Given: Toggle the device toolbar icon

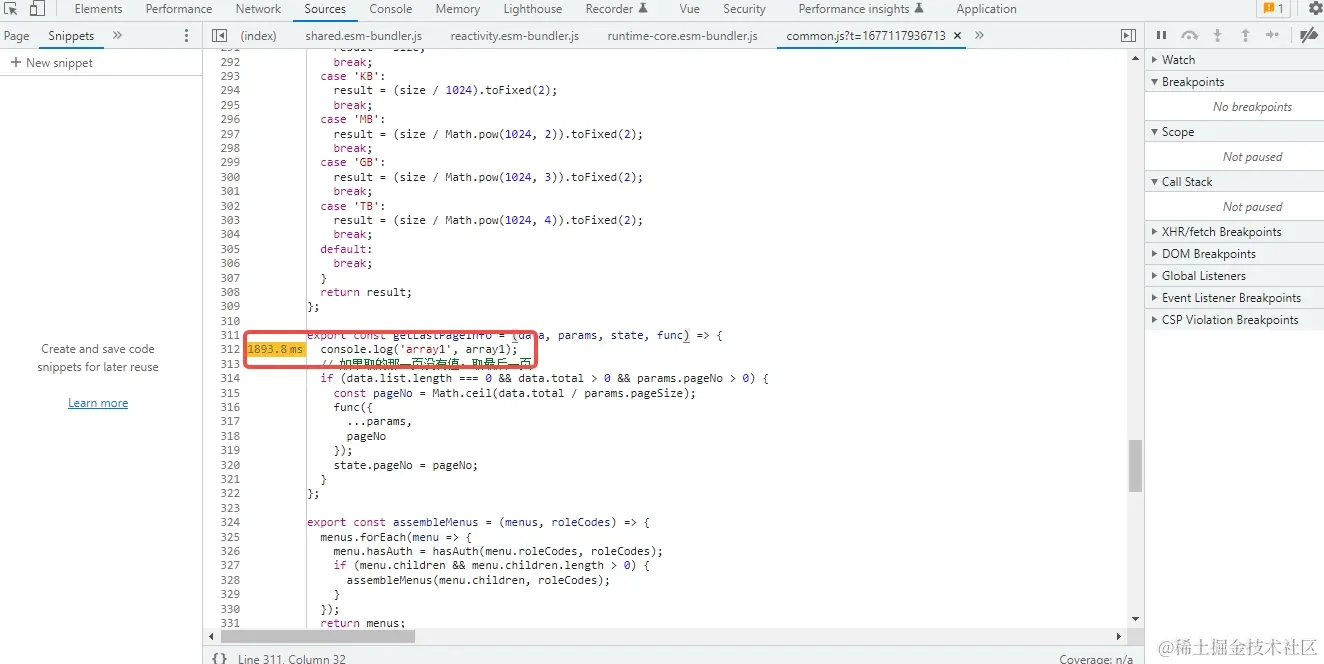Looking at the screenshot, I should 37,9.
